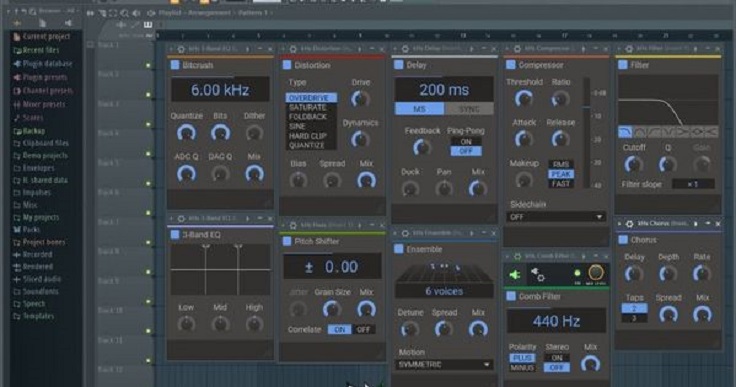Open the gear settings of Filter plugin window
Screen dimensions: 736x387
[x=629, y=49]
